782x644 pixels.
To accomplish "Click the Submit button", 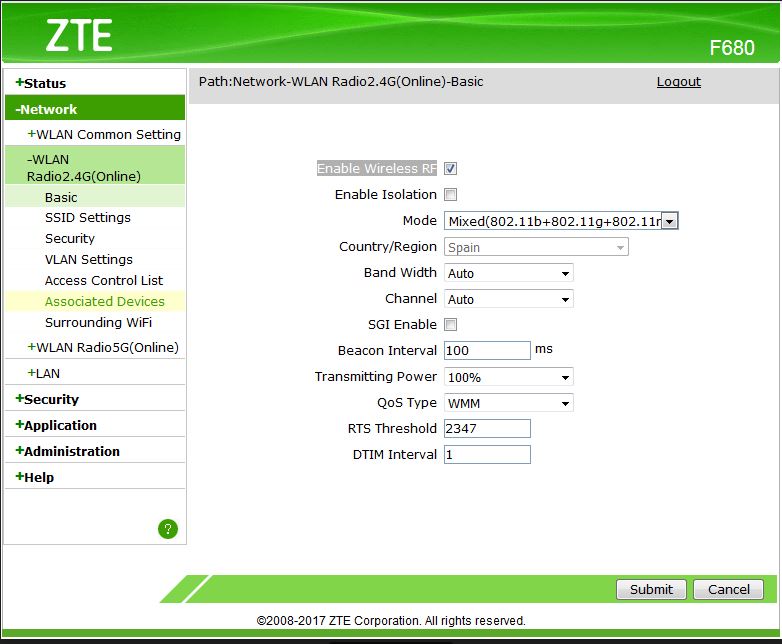I will [651, 590].
